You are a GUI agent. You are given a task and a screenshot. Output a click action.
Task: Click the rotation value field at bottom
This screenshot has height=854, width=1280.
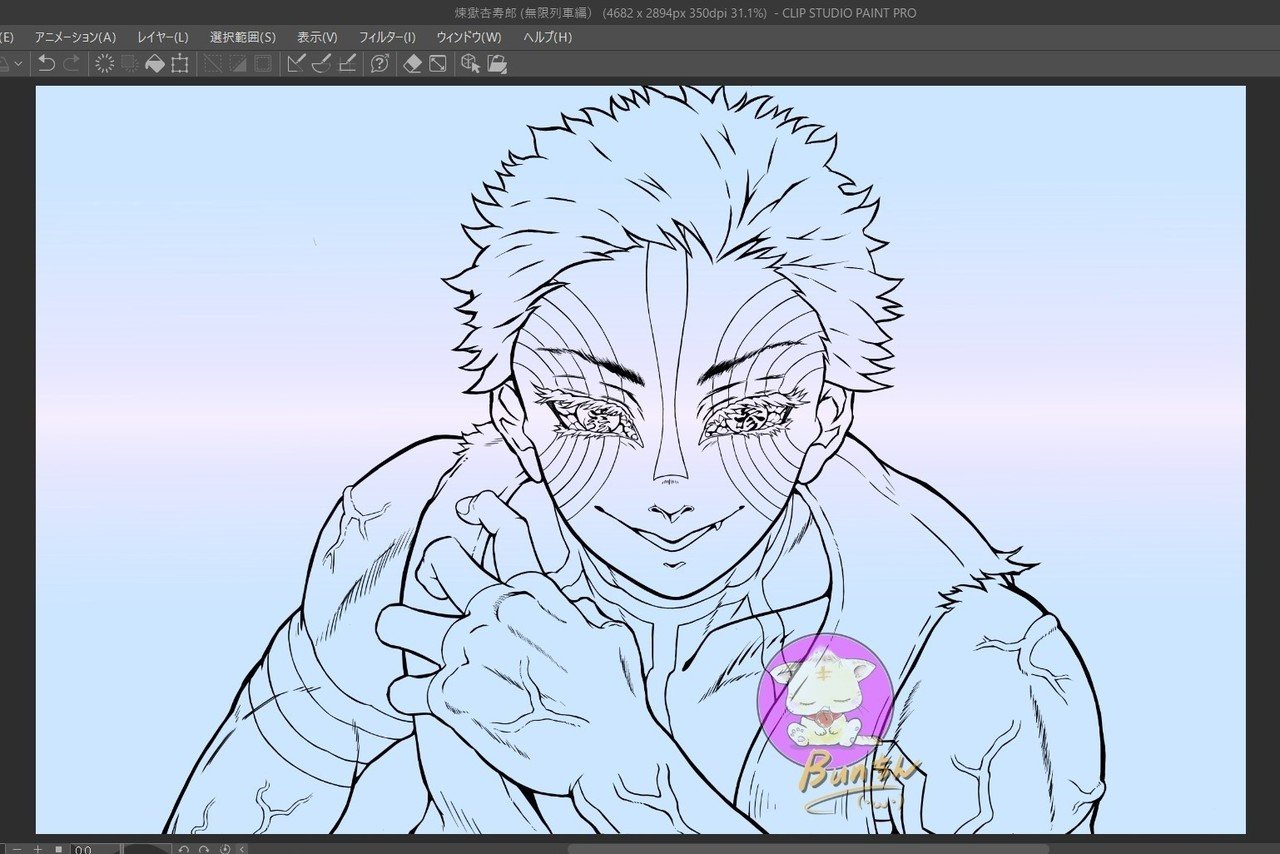coord(95,849)
